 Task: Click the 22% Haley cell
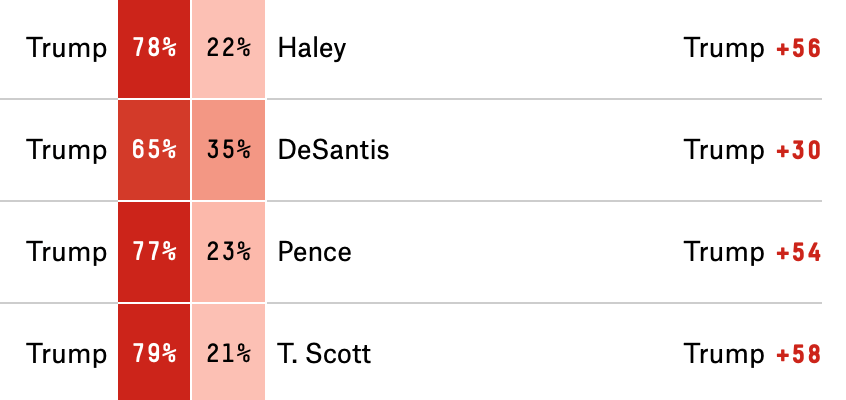click(x=228, y=49)
